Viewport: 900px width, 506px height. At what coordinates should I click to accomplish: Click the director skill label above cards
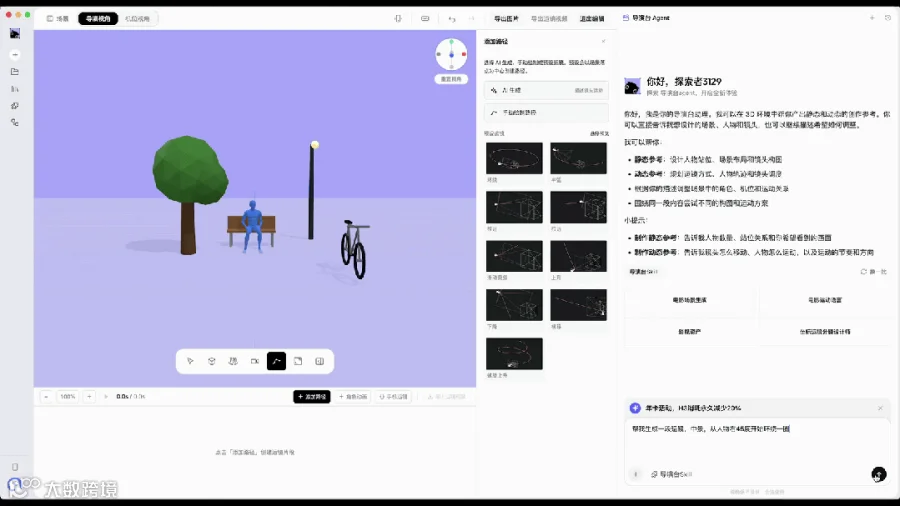[x=643, y=271]
